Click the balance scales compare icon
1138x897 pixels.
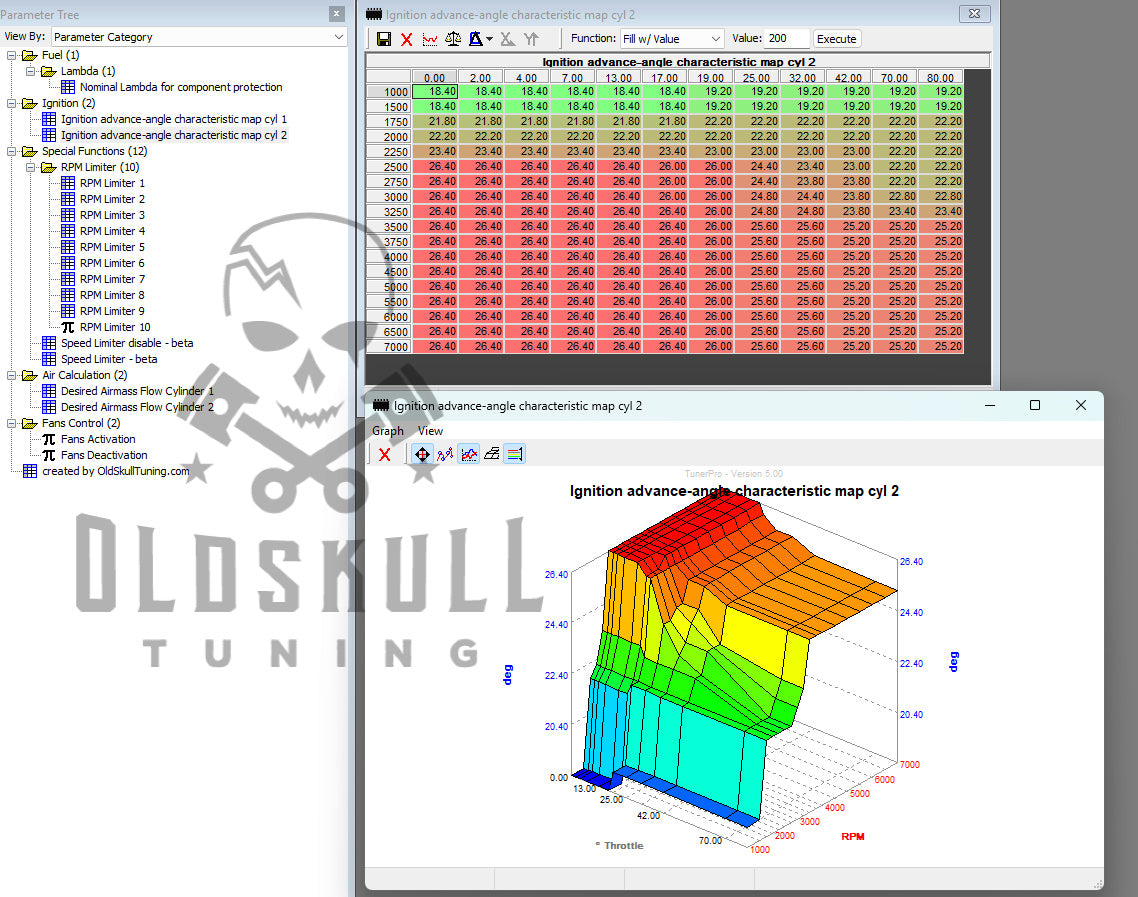click(453, 39)
